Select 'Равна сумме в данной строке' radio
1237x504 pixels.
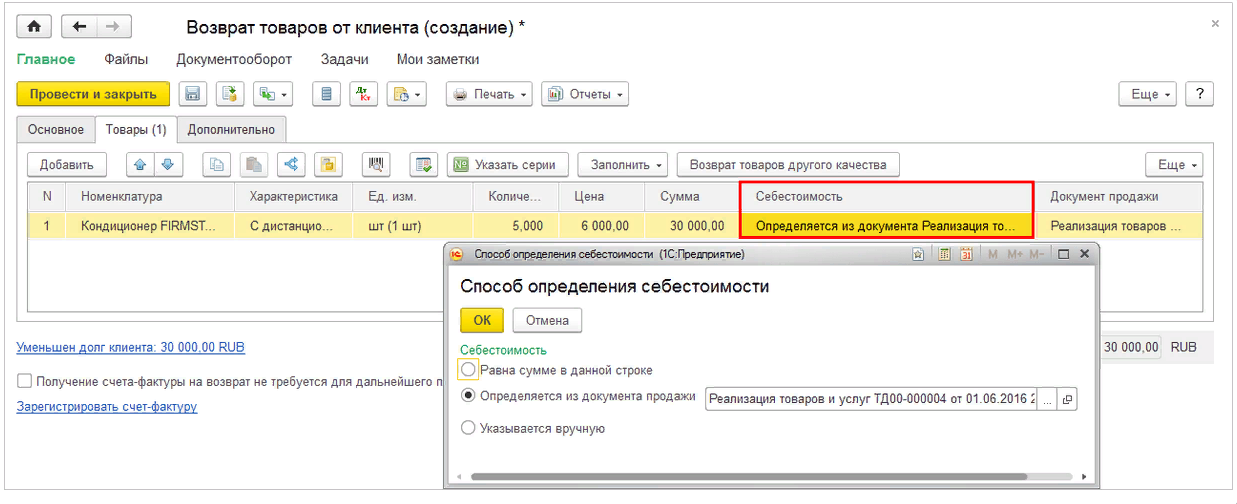point(468,370)
